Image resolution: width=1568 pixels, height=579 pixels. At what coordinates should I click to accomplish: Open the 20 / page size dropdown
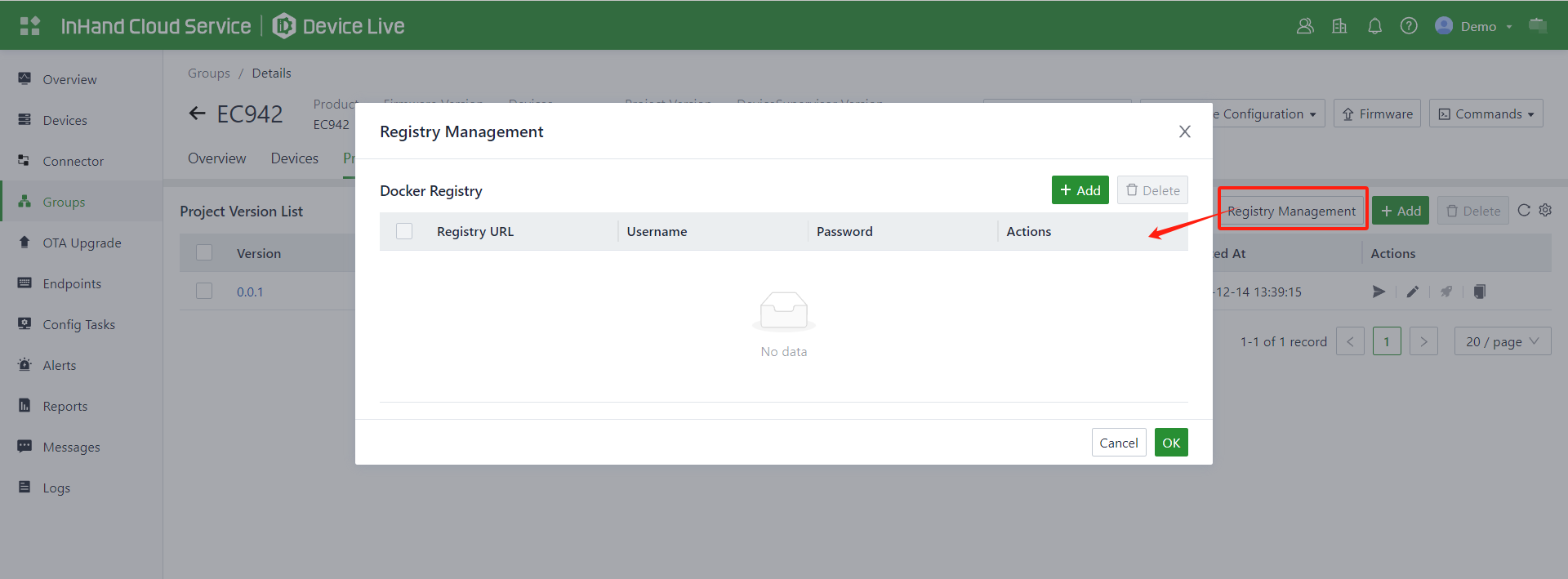(x=1502, y=341)
